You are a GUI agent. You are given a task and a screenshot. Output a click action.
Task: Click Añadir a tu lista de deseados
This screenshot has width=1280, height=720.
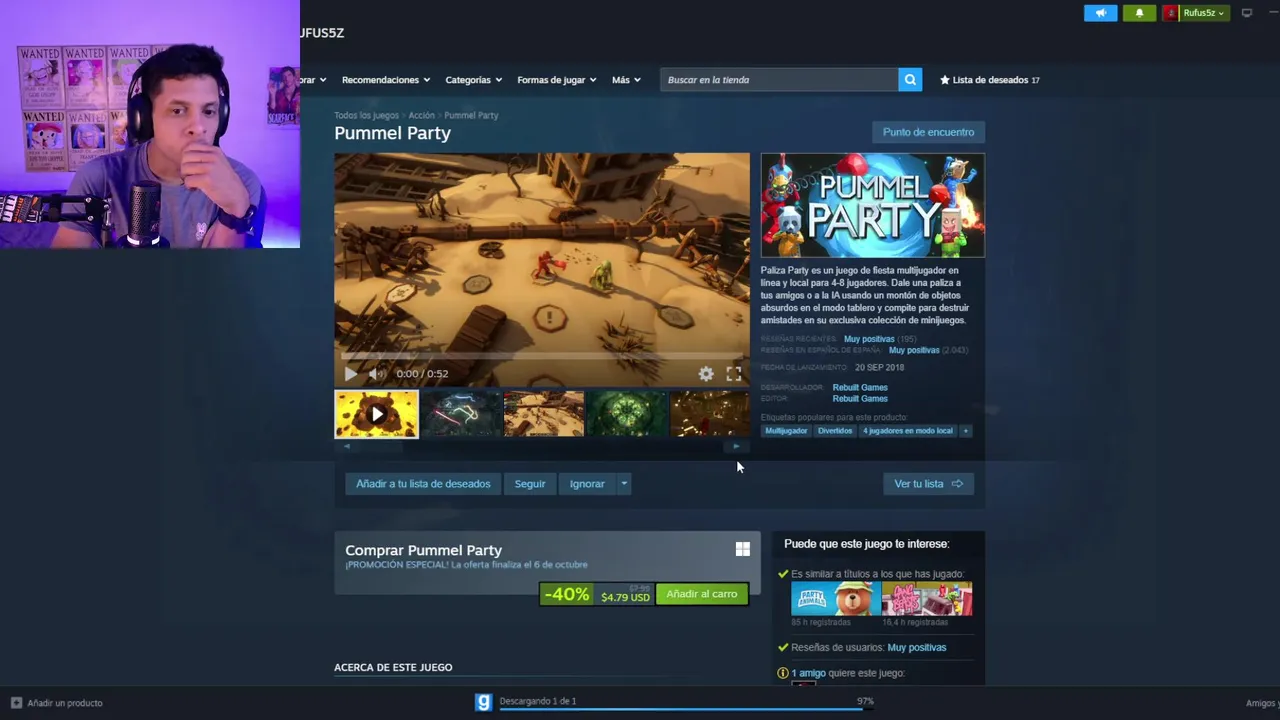pos(423,484)
